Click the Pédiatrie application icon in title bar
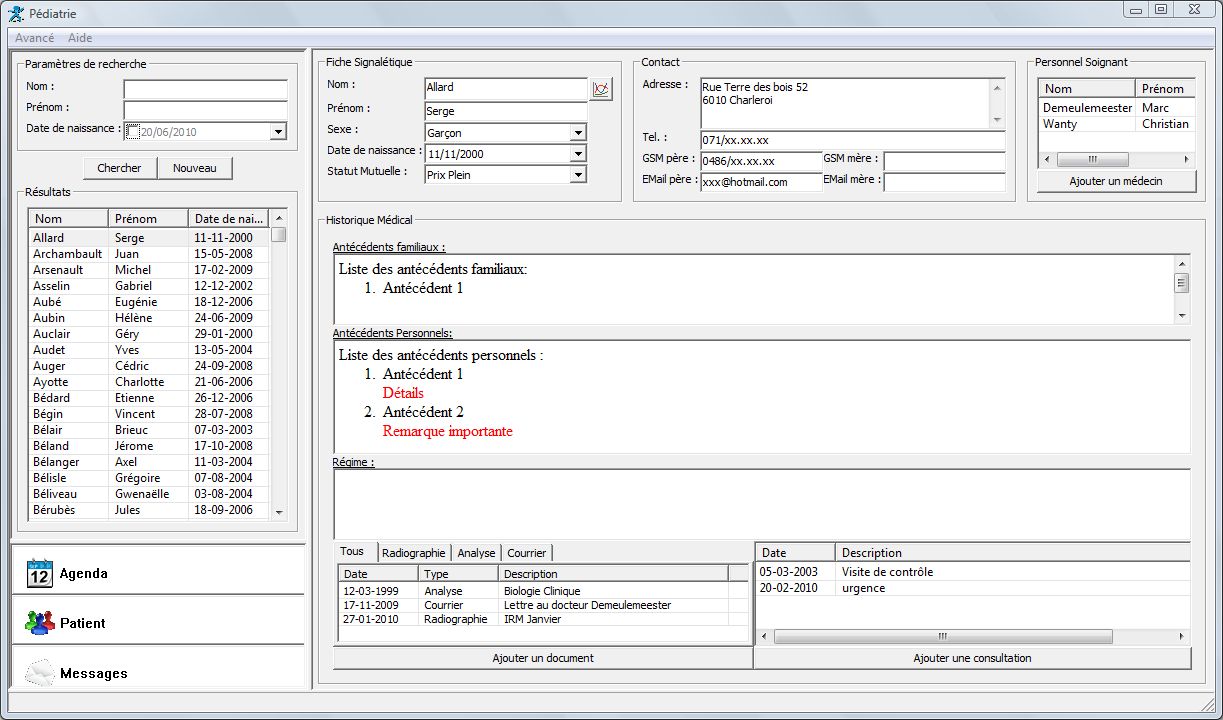 [x=16, y=14]
